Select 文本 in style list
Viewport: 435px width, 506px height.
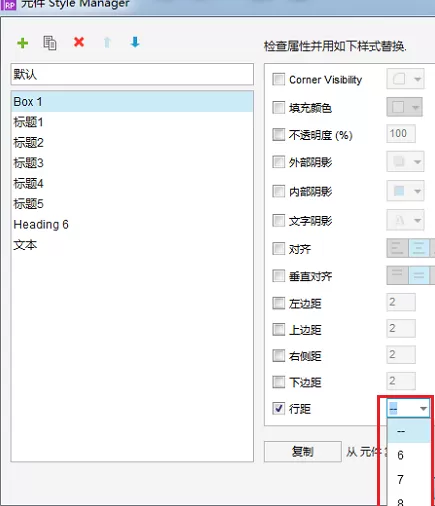[132, 245]
